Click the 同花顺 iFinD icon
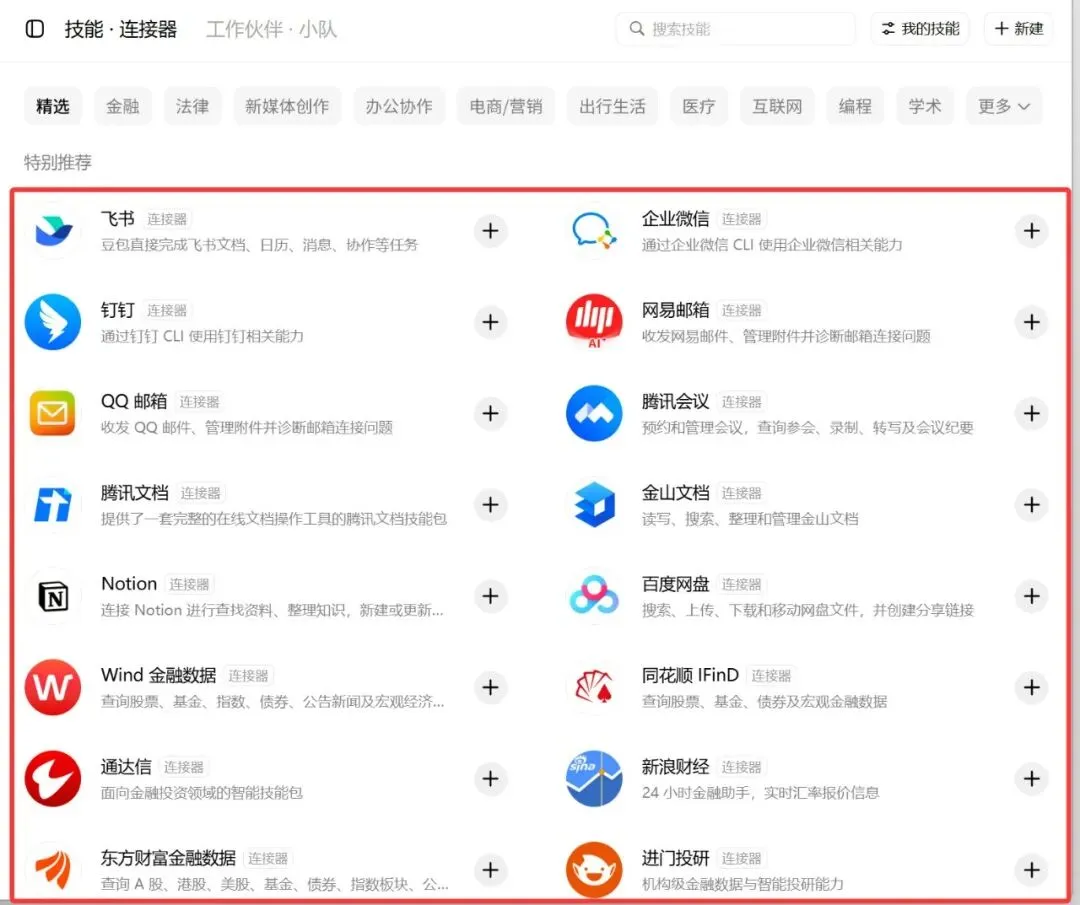The height and width of the screenshot is (905, 1080). [x=594, y=687]
